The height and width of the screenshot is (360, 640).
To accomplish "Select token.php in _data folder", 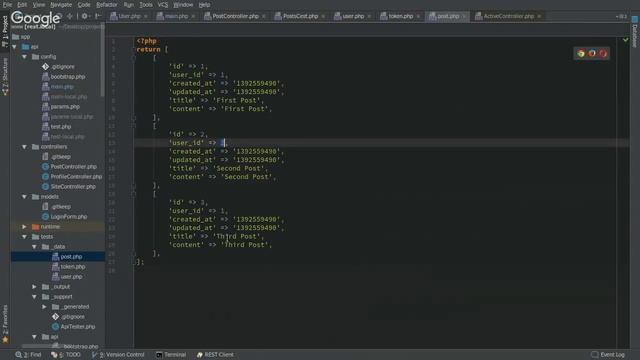I will (69, 267).
